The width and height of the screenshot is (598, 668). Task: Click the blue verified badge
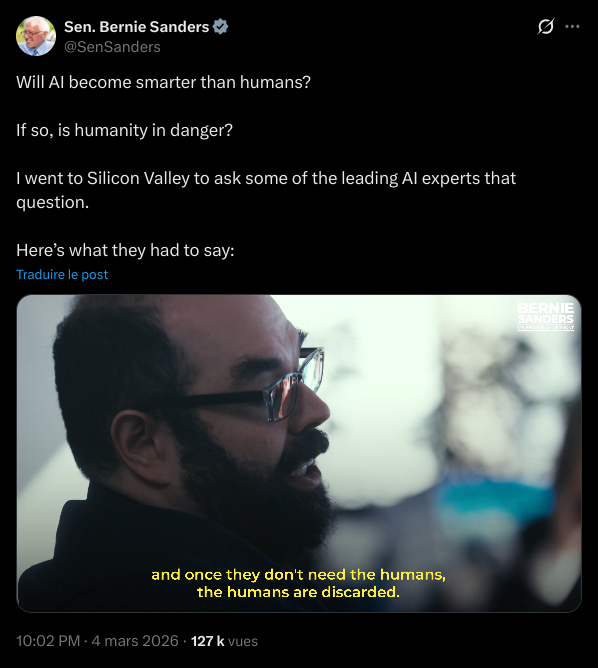221,27
